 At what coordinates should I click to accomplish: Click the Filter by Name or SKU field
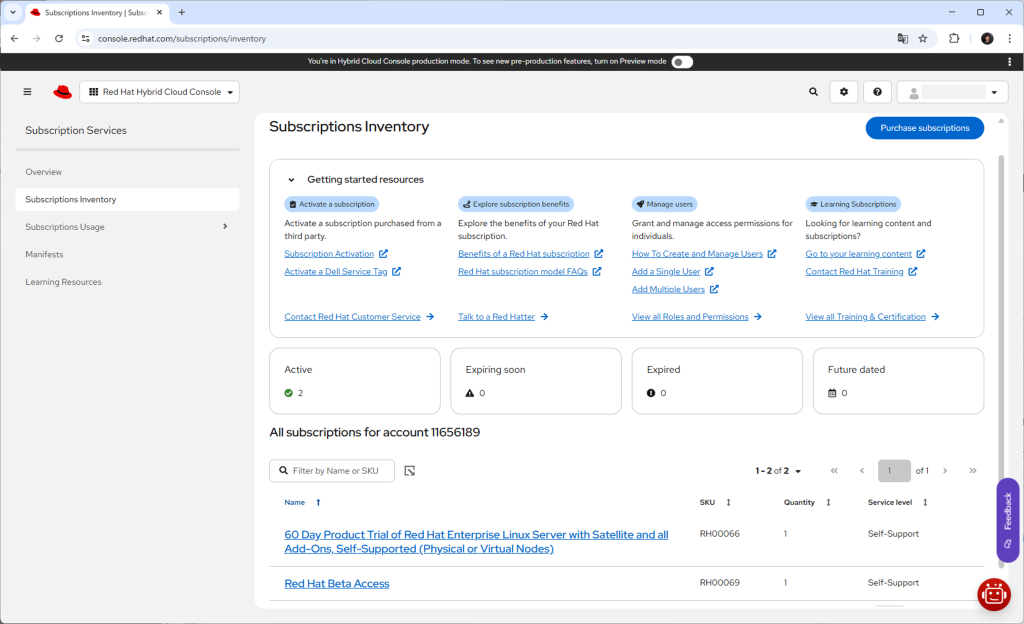(x=338, y=471)
